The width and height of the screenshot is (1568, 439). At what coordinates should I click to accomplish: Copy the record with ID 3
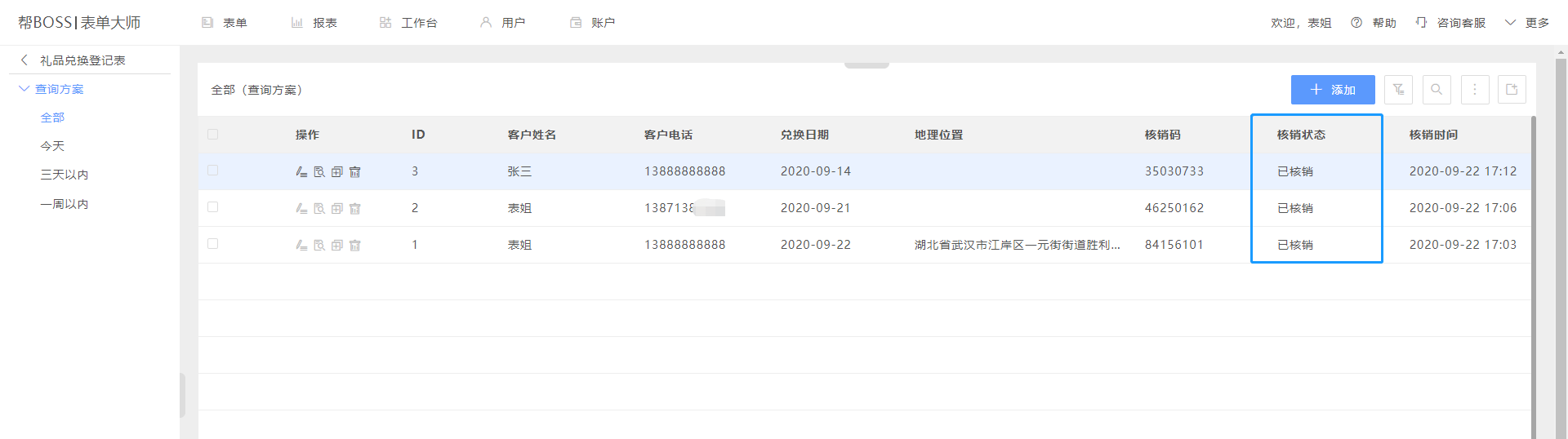[x=337, y=172]
